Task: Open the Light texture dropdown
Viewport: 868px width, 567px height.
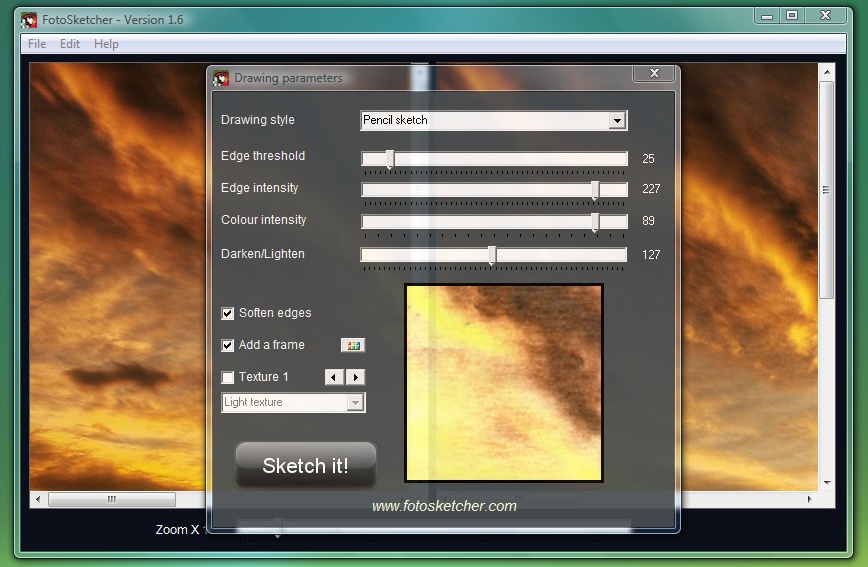Action: (355, 403)
